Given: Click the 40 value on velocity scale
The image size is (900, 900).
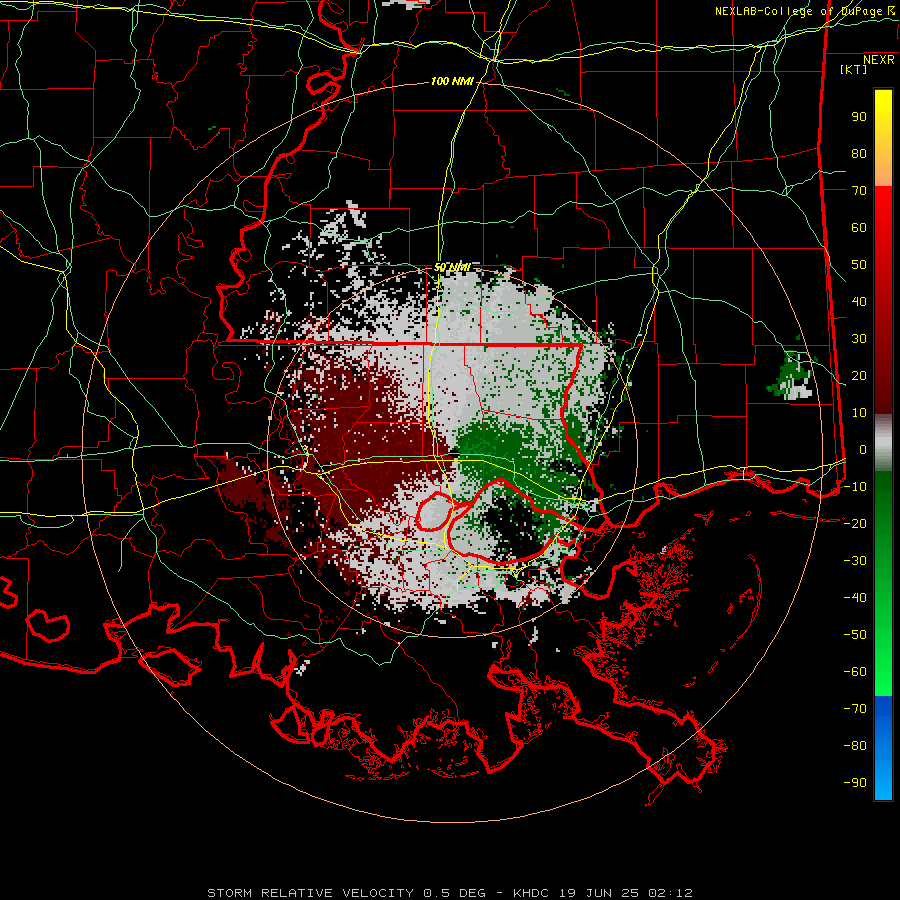Looking at the screenshot, I should click(859, 302).
